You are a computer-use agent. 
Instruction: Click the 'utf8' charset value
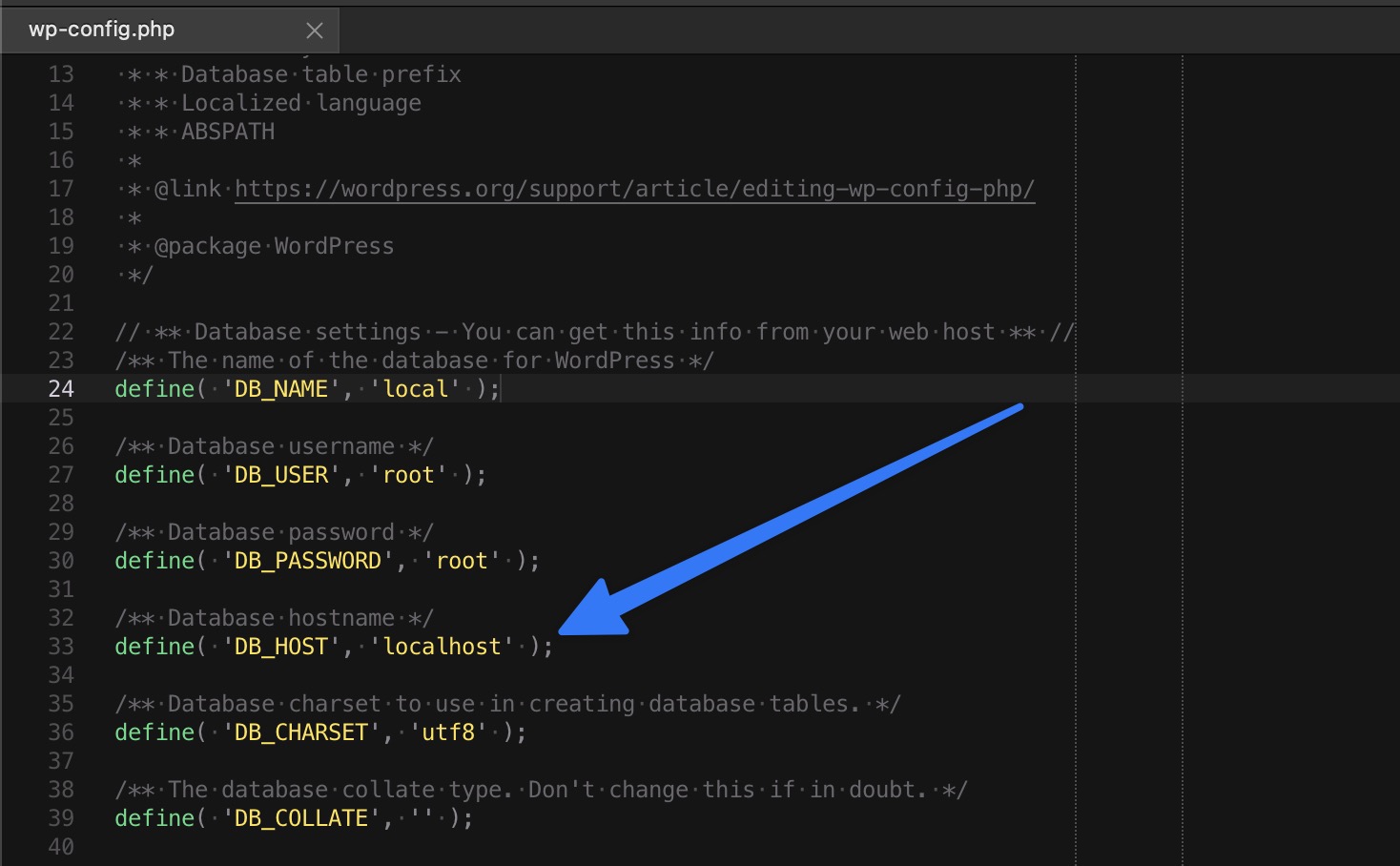coord(448,732)
